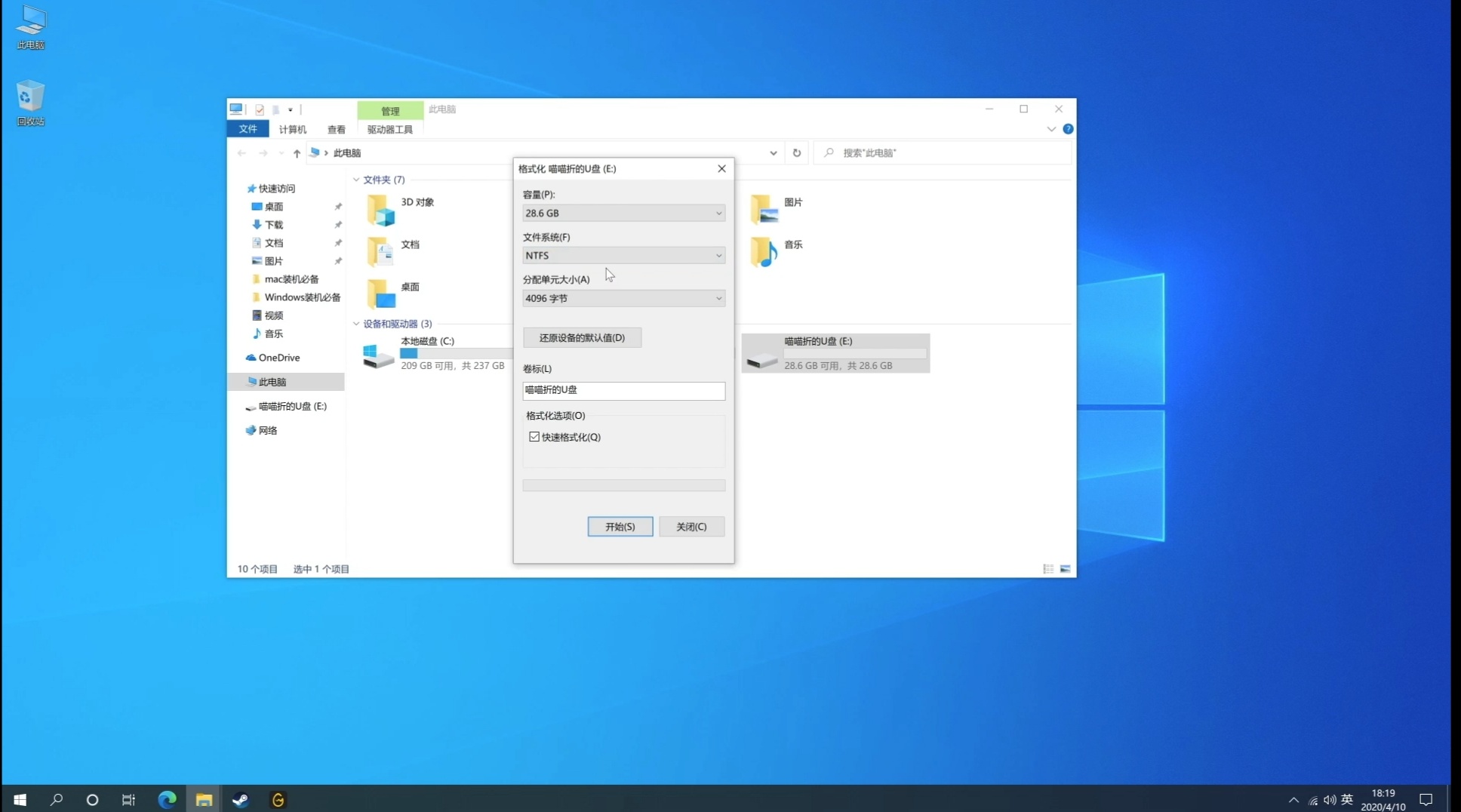Click the up-directory arrow in navigation bar

point(297,153)
